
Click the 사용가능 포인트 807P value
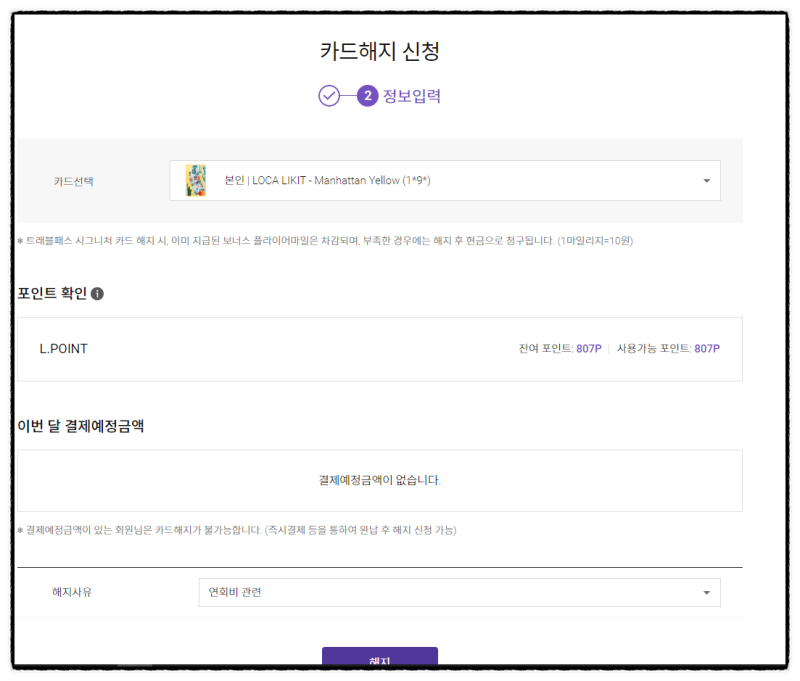(x=707, y=348)
